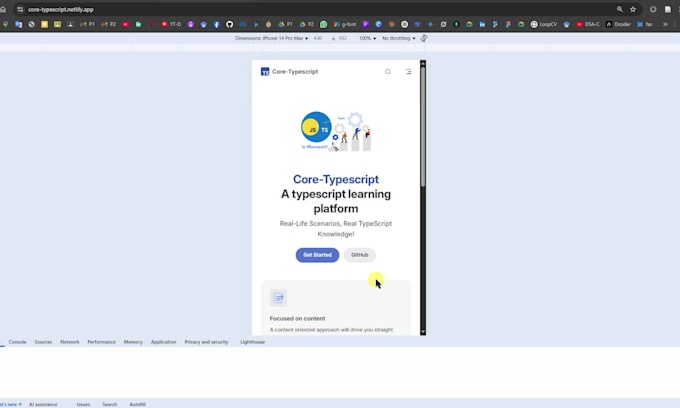Click the Core-Typescript TS logo
Image resolution: width=680 pixels, height=408 pixels.
click(265, 72)
